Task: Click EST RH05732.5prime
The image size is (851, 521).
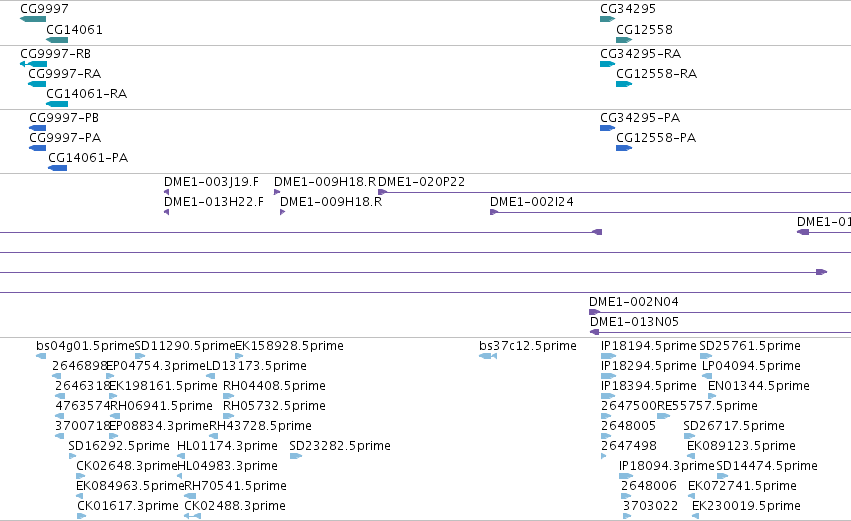Action: 274,406
